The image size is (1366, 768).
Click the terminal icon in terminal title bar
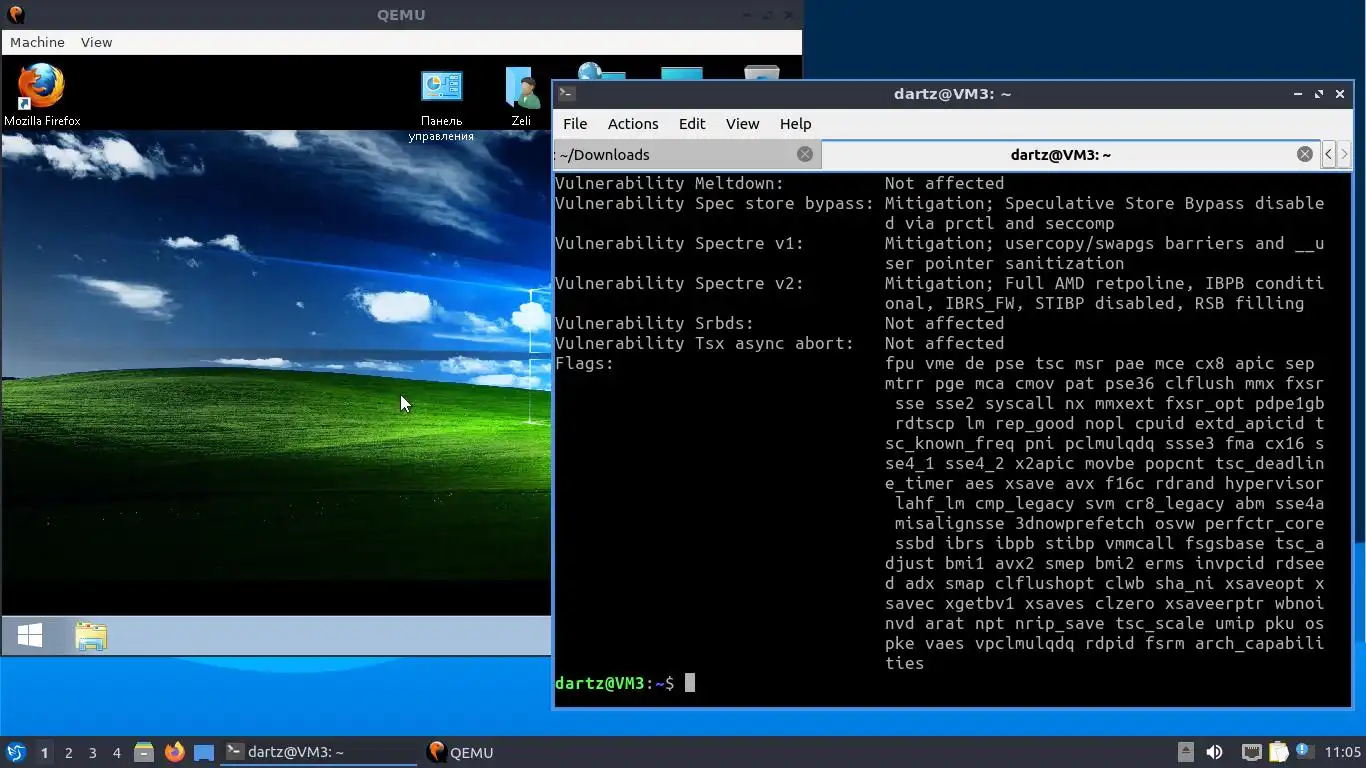point(567,93)
